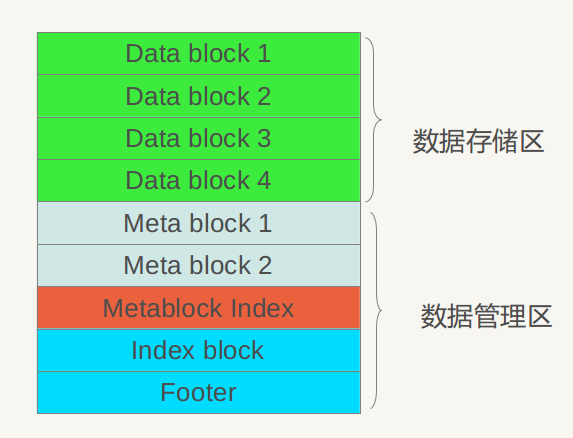The width and height of the screenshot is (573, 438).
Task: Click the "Index block" text label
Action: pyautogui.click(x=198, y=350)
